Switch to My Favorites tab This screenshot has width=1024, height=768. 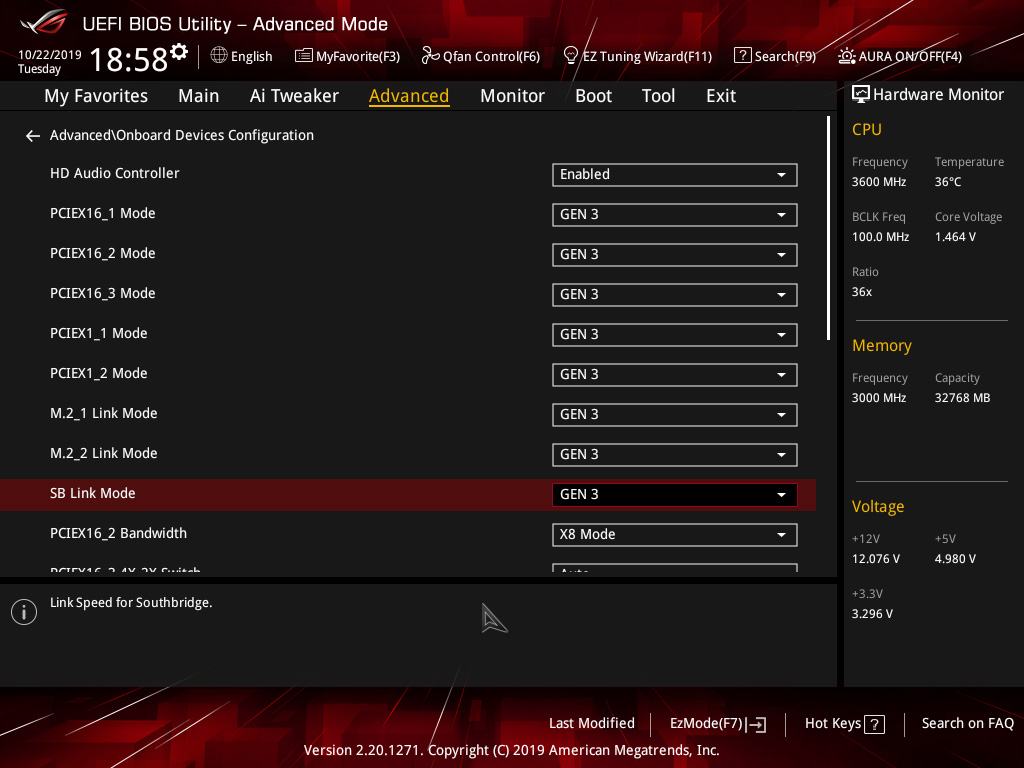click(96, 96)
